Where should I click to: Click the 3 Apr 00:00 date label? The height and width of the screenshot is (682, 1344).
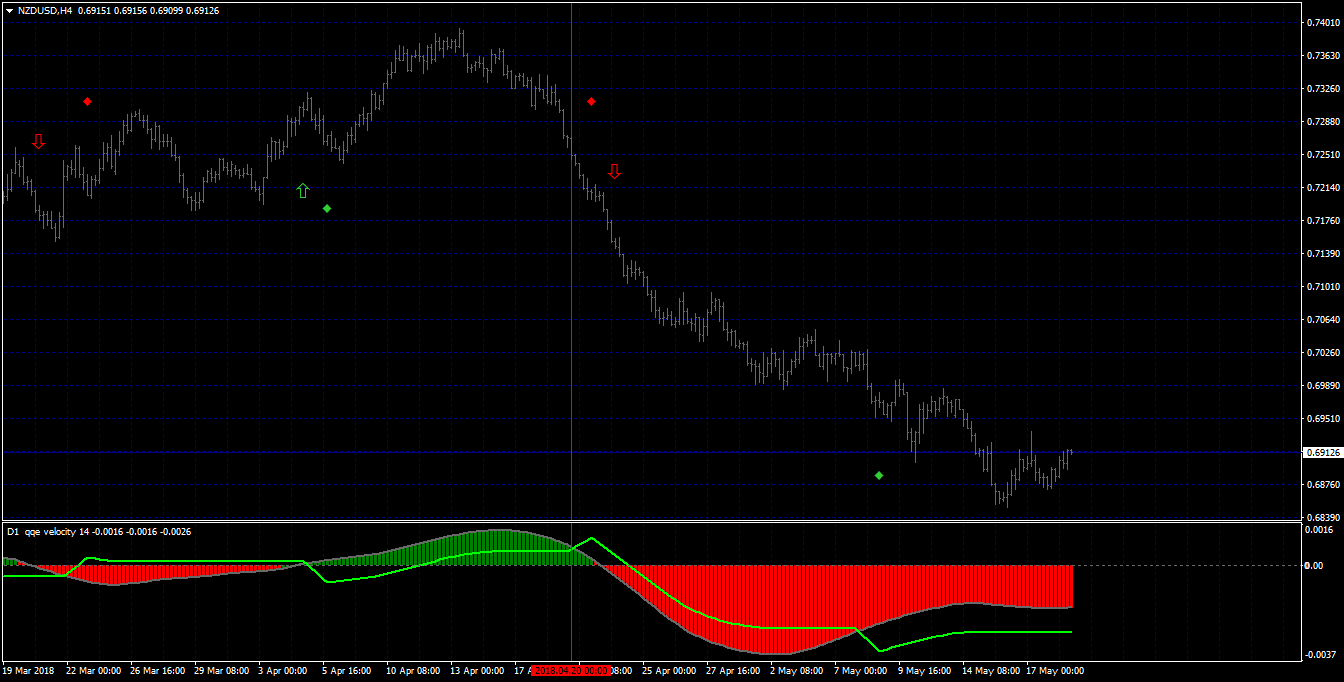point(282,670)
